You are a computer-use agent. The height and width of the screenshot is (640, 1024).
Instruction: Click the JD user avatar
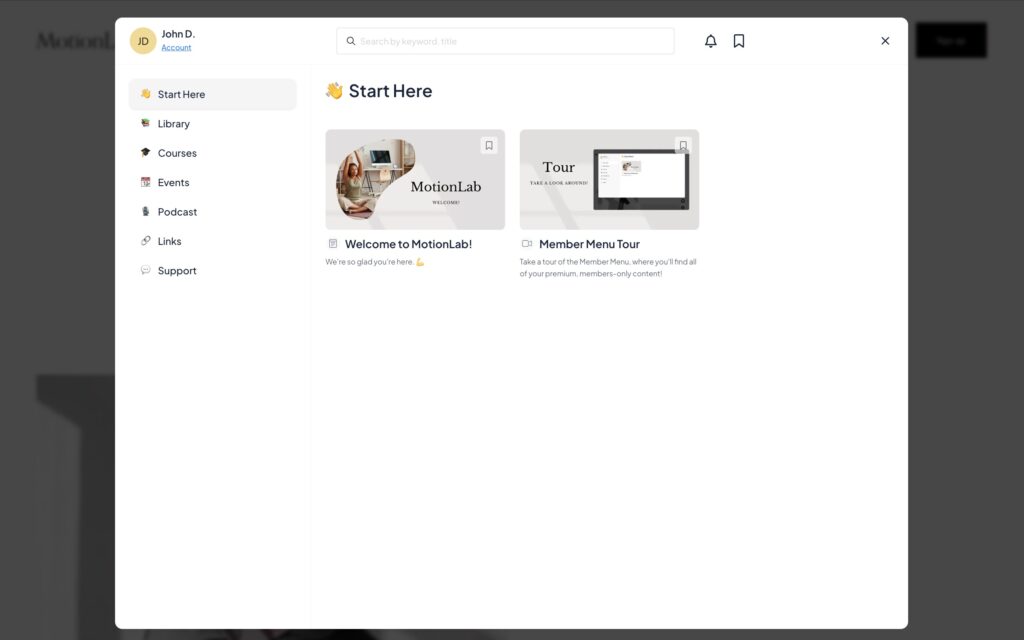click(143, 41)
